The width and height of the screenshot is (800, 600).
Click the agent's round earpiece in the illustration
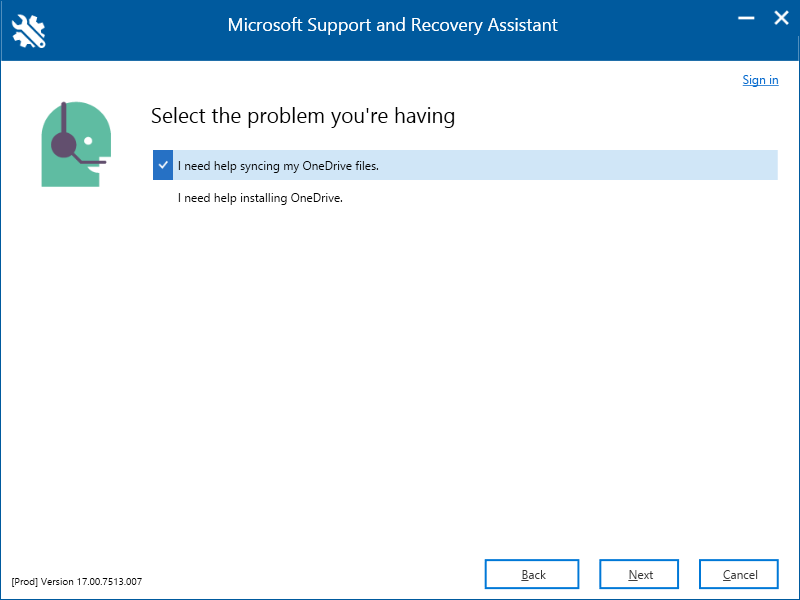pyautogui.click(x=64, y=144)
